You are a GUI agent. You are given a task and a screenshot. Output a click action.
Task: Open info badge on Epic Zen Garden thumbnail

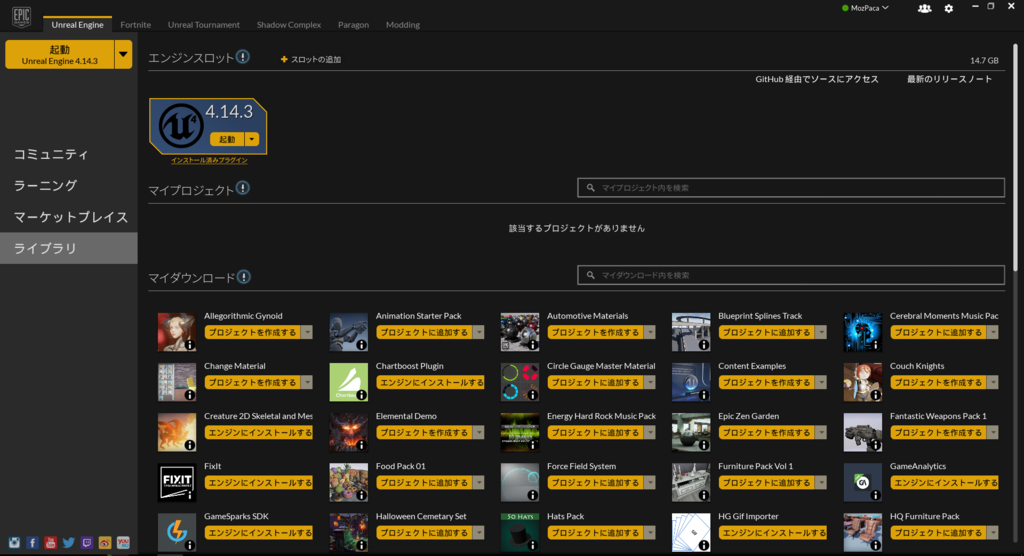click(x=703, y=446)
